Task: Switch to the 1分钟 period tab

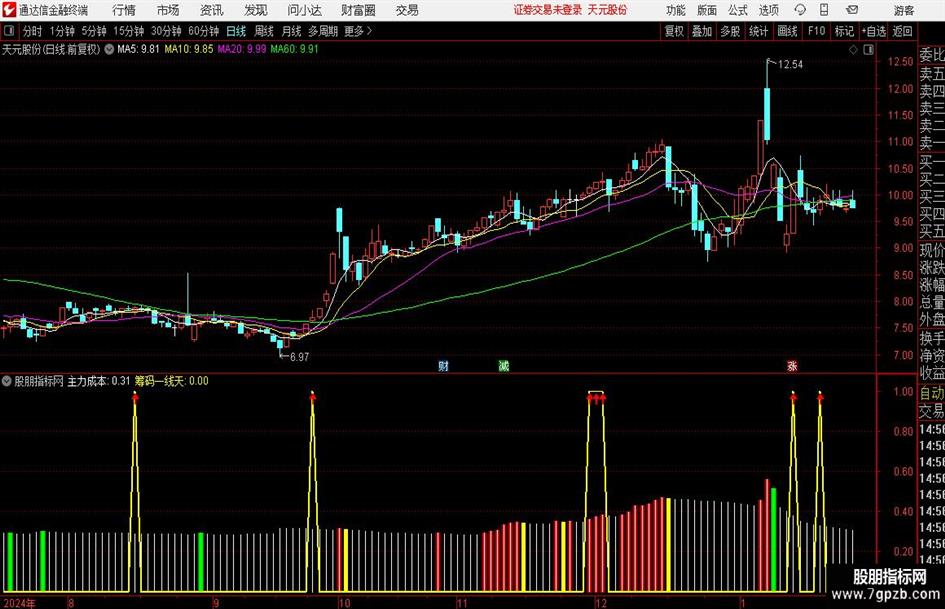Action: click(x=62, y=31)
